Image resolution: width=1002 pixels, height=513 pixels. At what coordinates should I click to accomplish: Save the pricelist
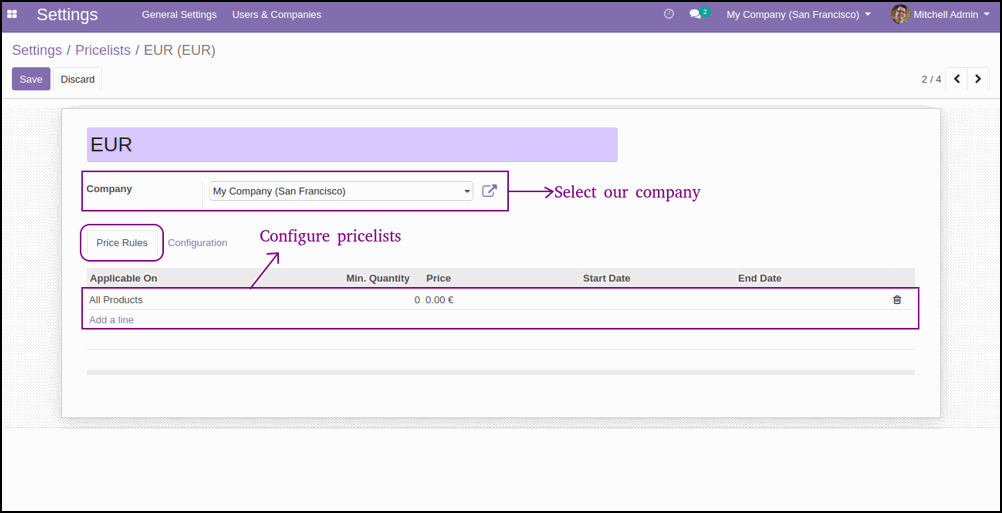point(31,79)
